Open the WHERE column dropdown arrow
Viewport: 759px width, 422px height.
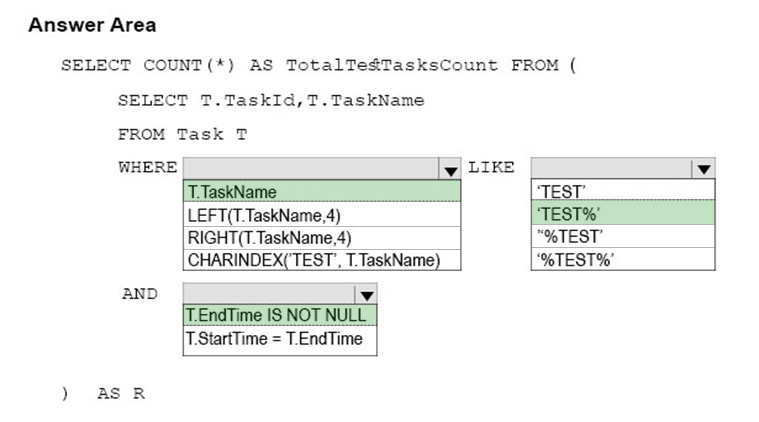tap(450, 169)
